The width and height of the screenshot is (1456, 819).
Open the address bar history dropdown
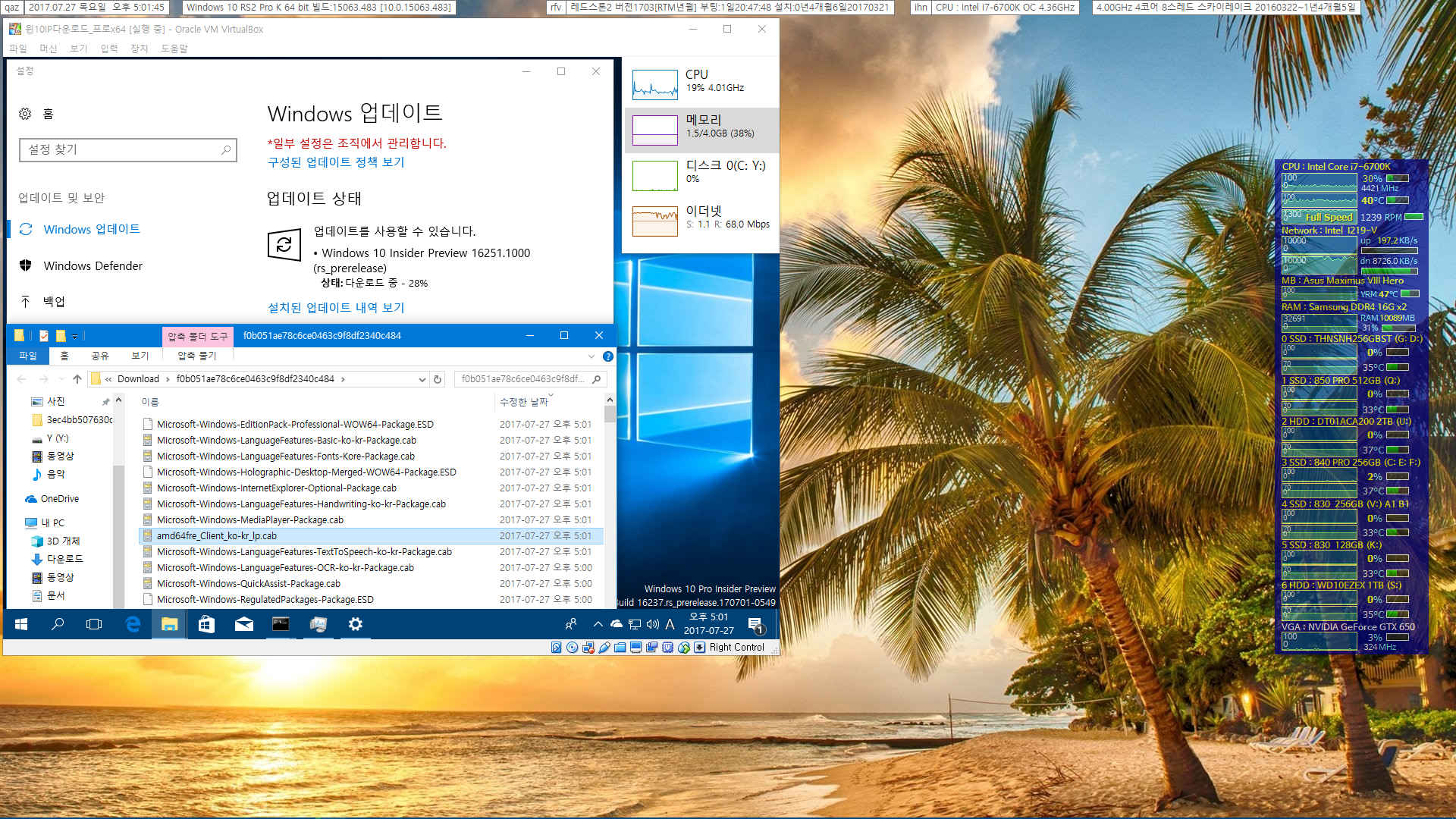(422, 379)
